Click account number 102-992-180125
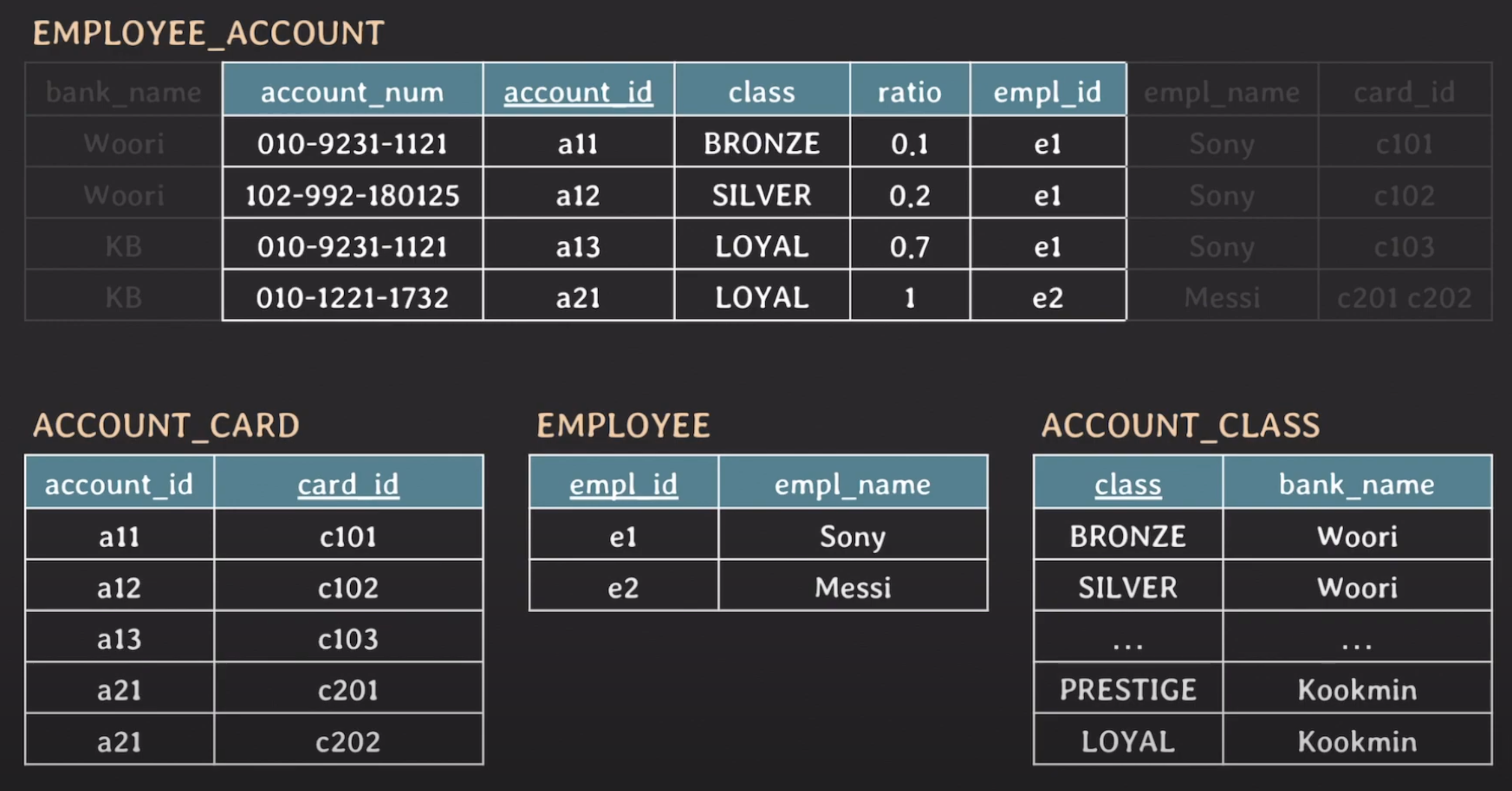1512x791 pixels. pyautogui.click(x=352, y=195)
